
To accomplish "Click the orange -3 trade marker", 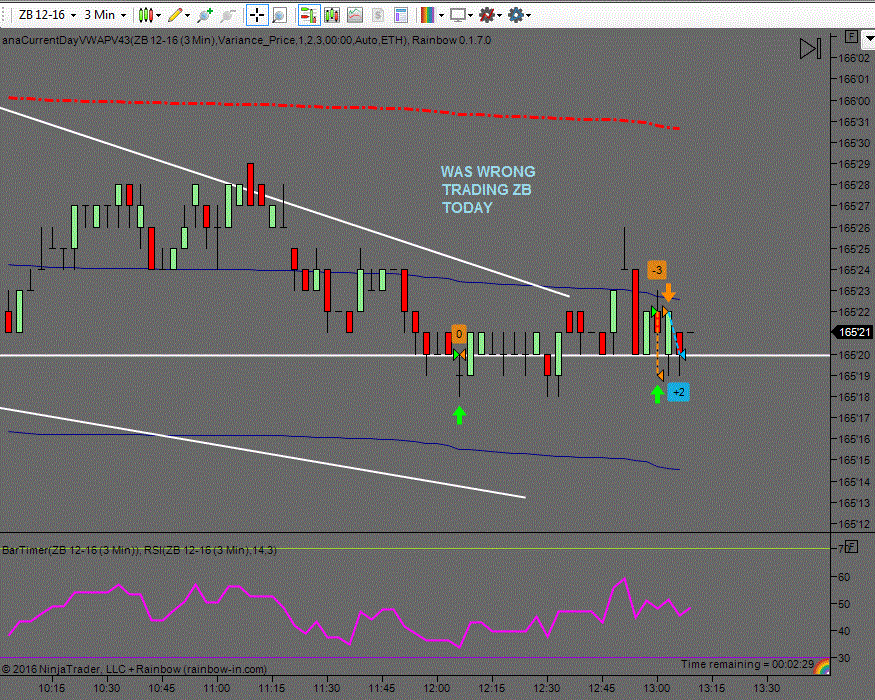I will (657, 270).
